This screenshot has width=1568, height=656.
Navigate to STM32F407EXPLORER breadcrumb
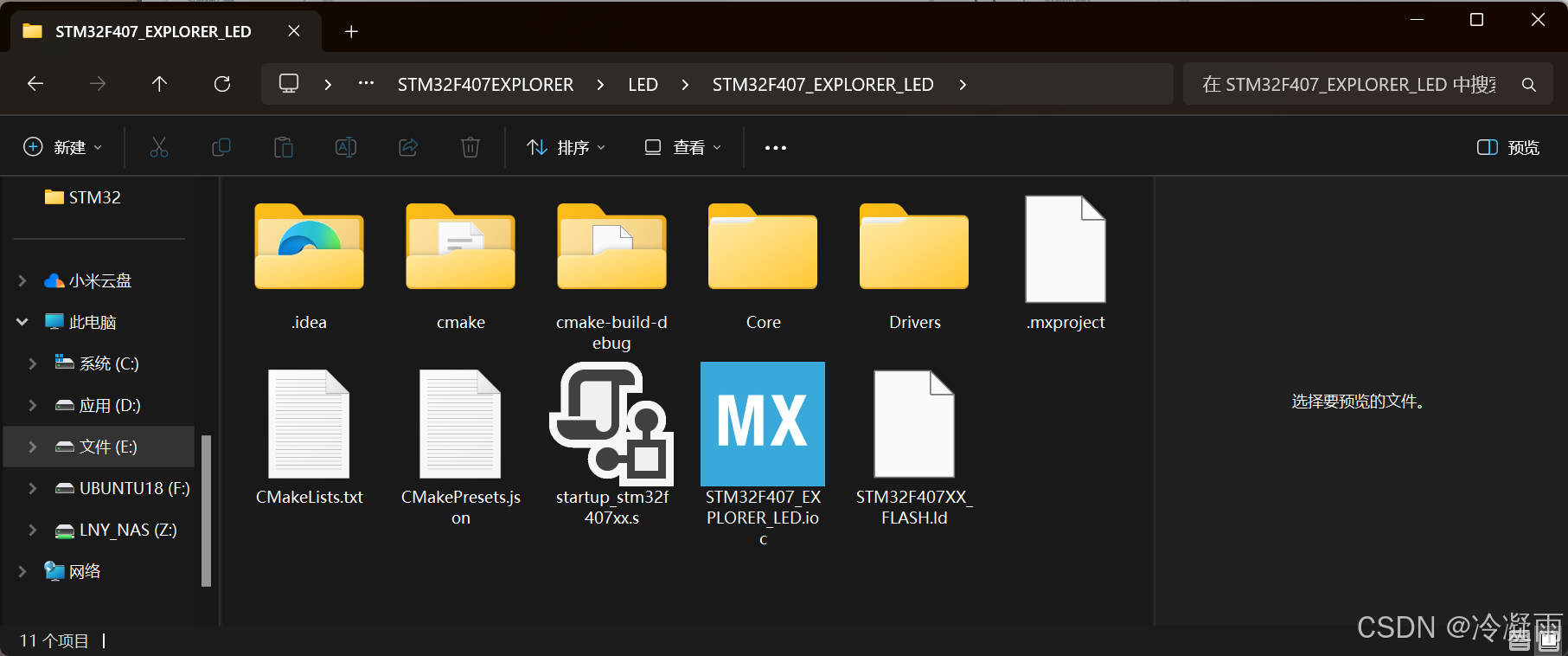pos(485,85)
